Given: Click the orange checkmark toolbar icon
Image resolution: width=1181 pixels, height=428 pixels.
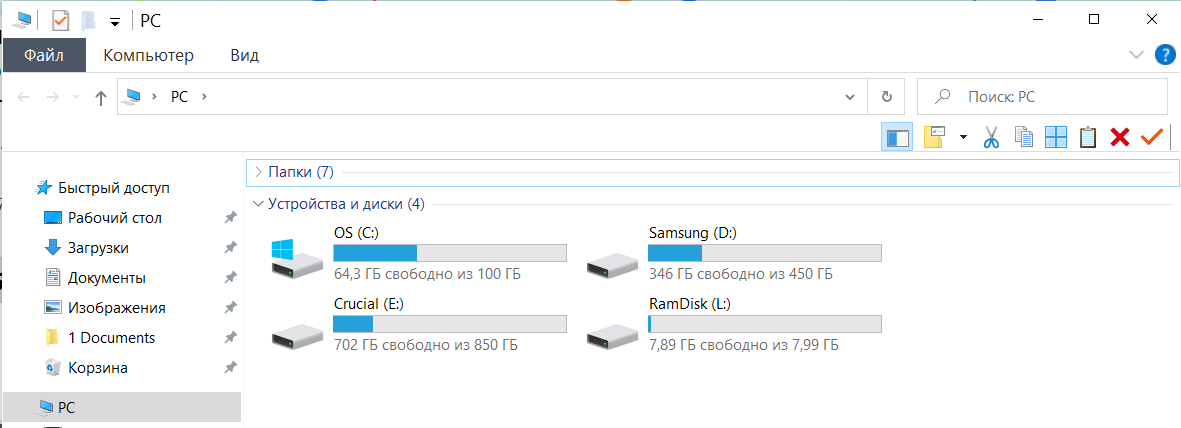Looking at the screenshot, I should point(1152,137).
